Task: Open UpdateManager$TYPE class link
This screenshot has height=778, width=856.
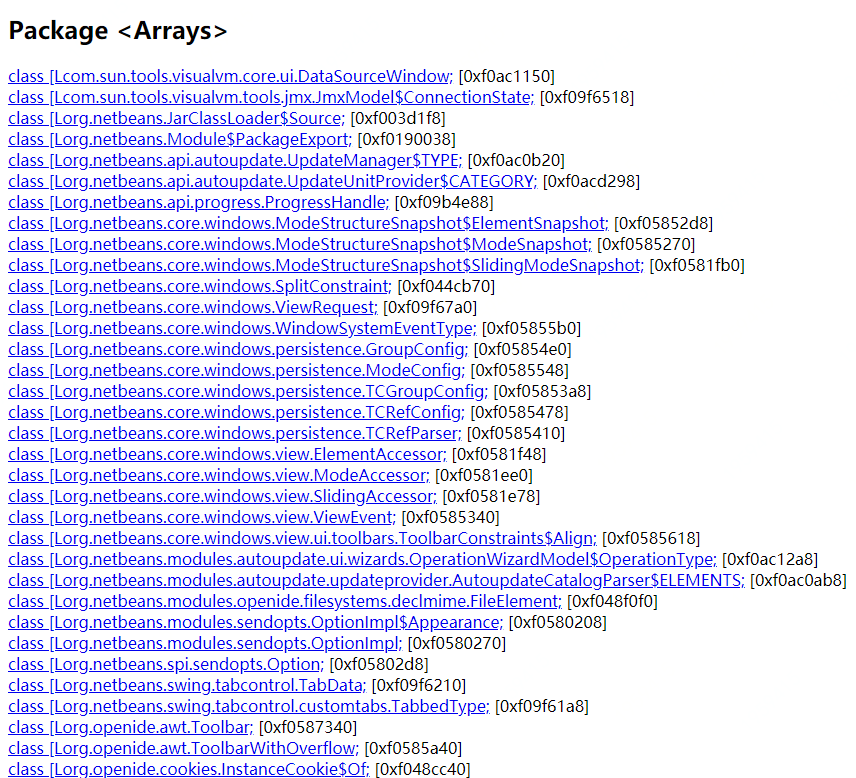Action: (235, 161)
